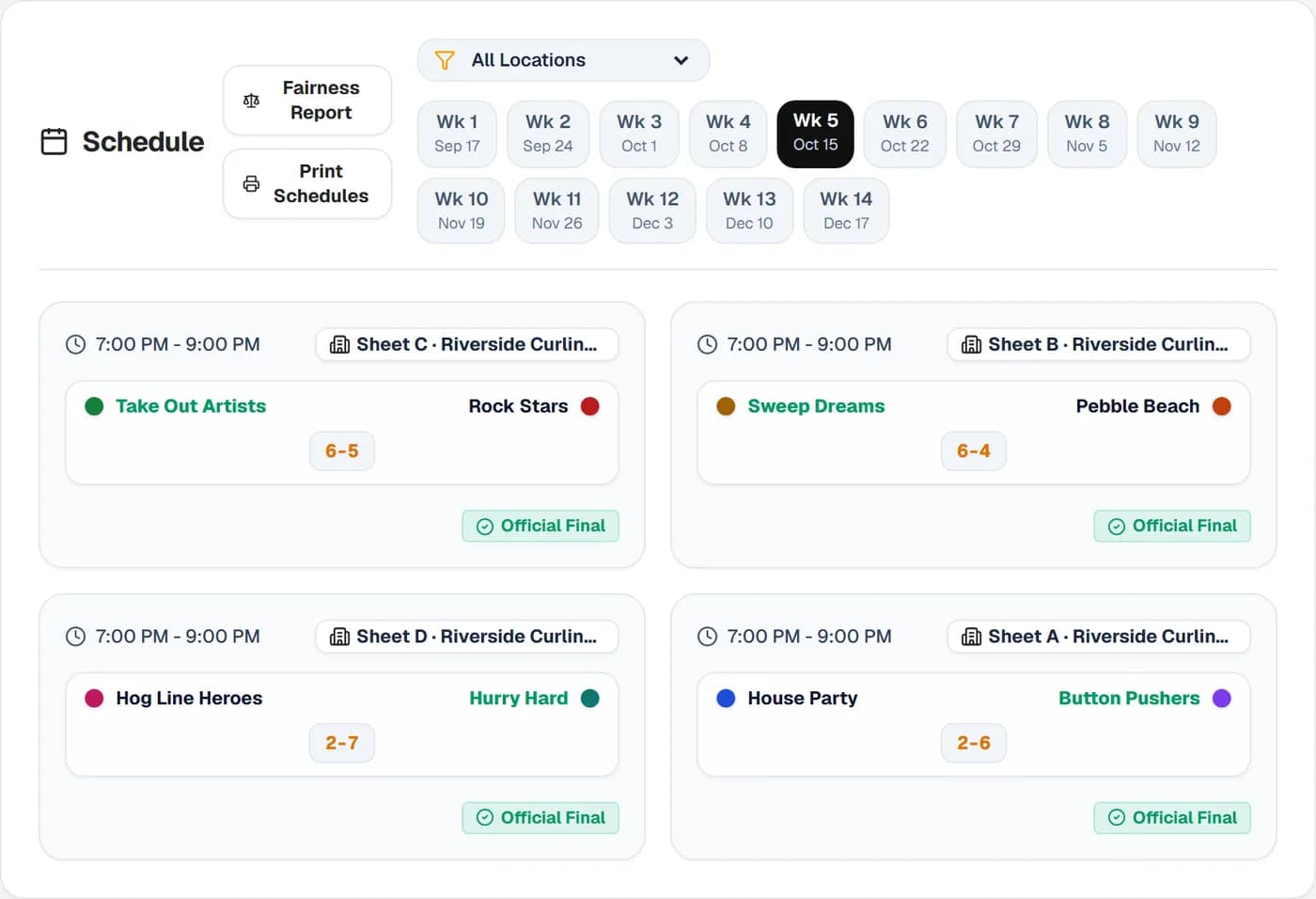Click the building icon next to Sheet A

tap(971, 637)
